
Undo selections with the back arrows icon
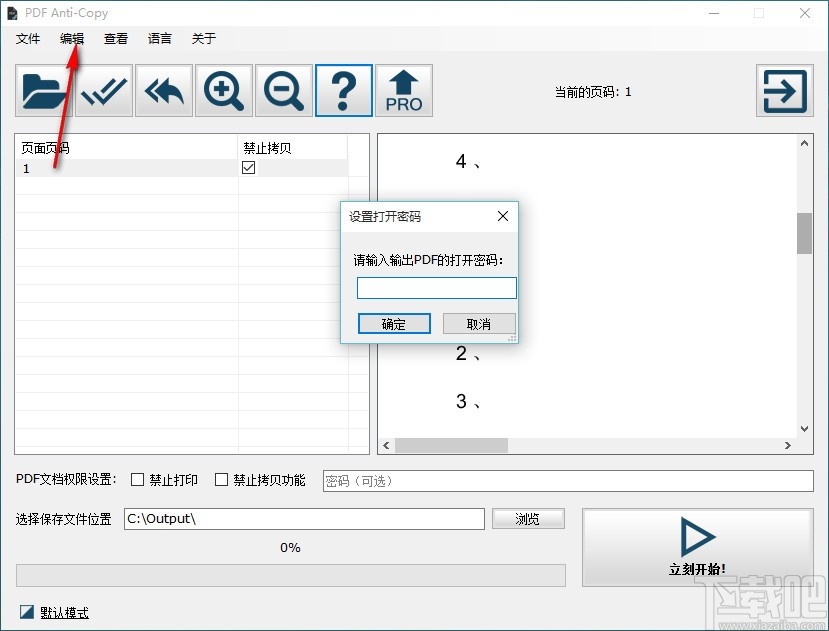pyautogui.click(x=163, y=90)
